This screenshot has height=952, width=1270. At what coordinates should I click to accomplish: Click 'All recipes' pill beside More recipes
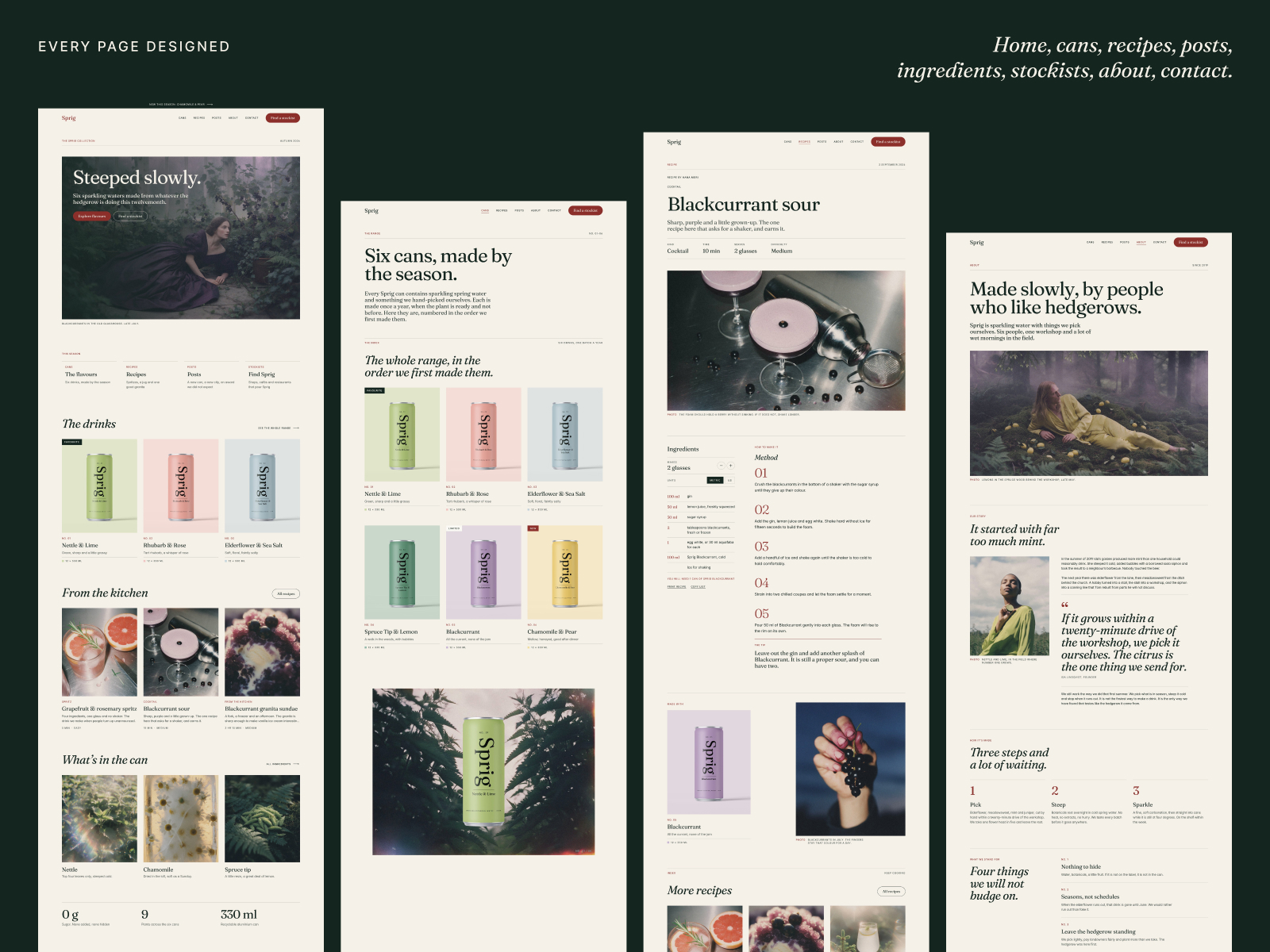pos(891,891)
